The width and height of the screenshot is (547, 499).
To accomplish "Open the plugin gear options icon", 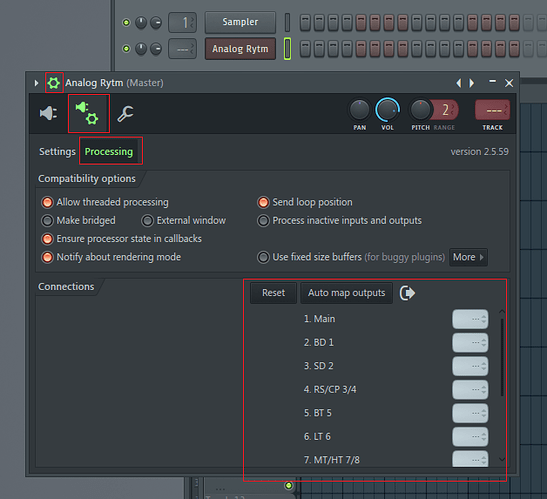I will [x=54, y=83].
